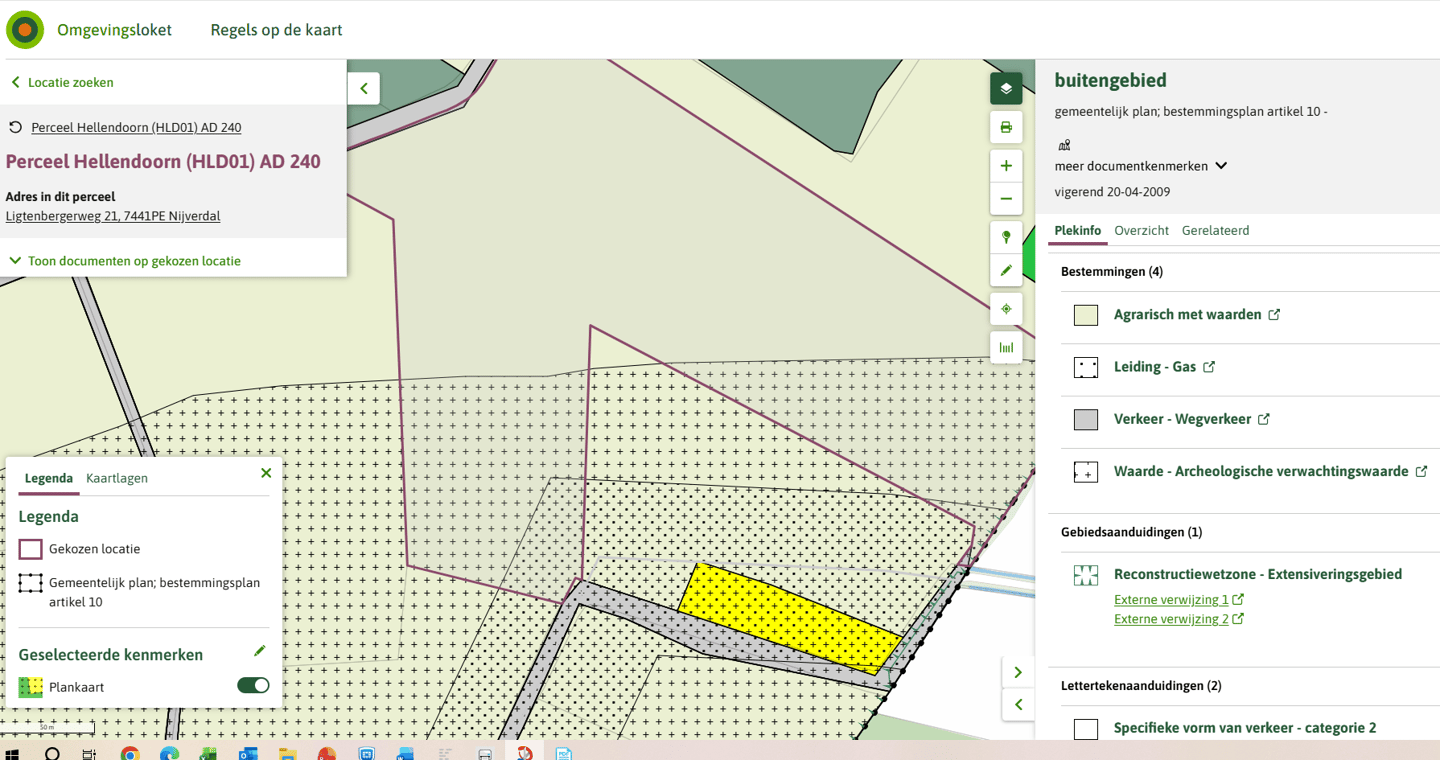Click the grey Verkeer - Wegverkeer swatch

1086,420
